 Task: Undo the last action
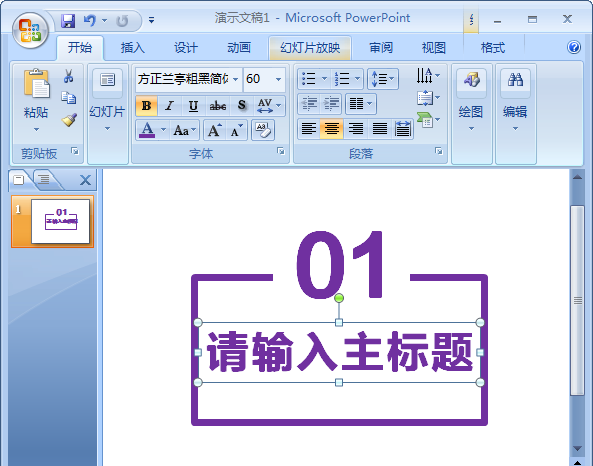pyautogui.click(x=90, y=20)
